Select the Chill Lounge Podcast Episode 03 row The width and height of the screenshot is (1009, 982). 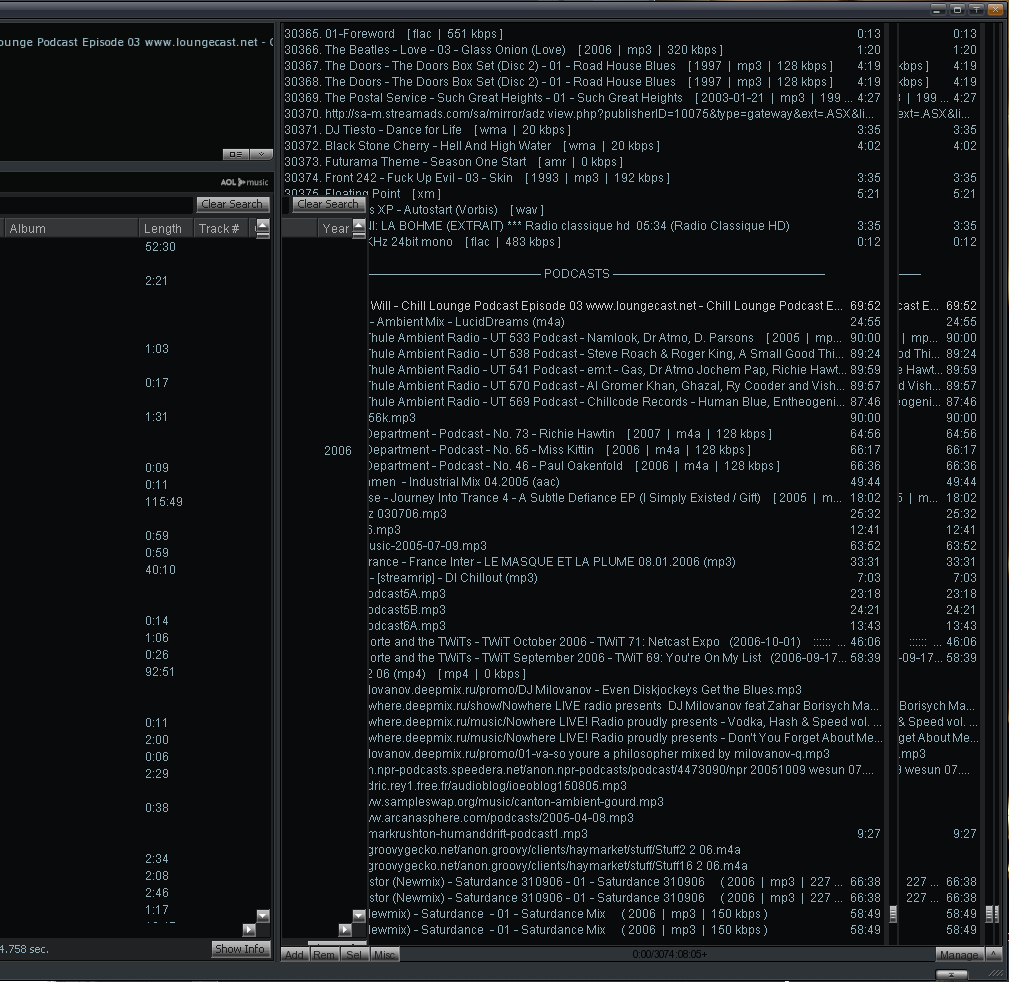pyautogui.click(x=625, y=306)
